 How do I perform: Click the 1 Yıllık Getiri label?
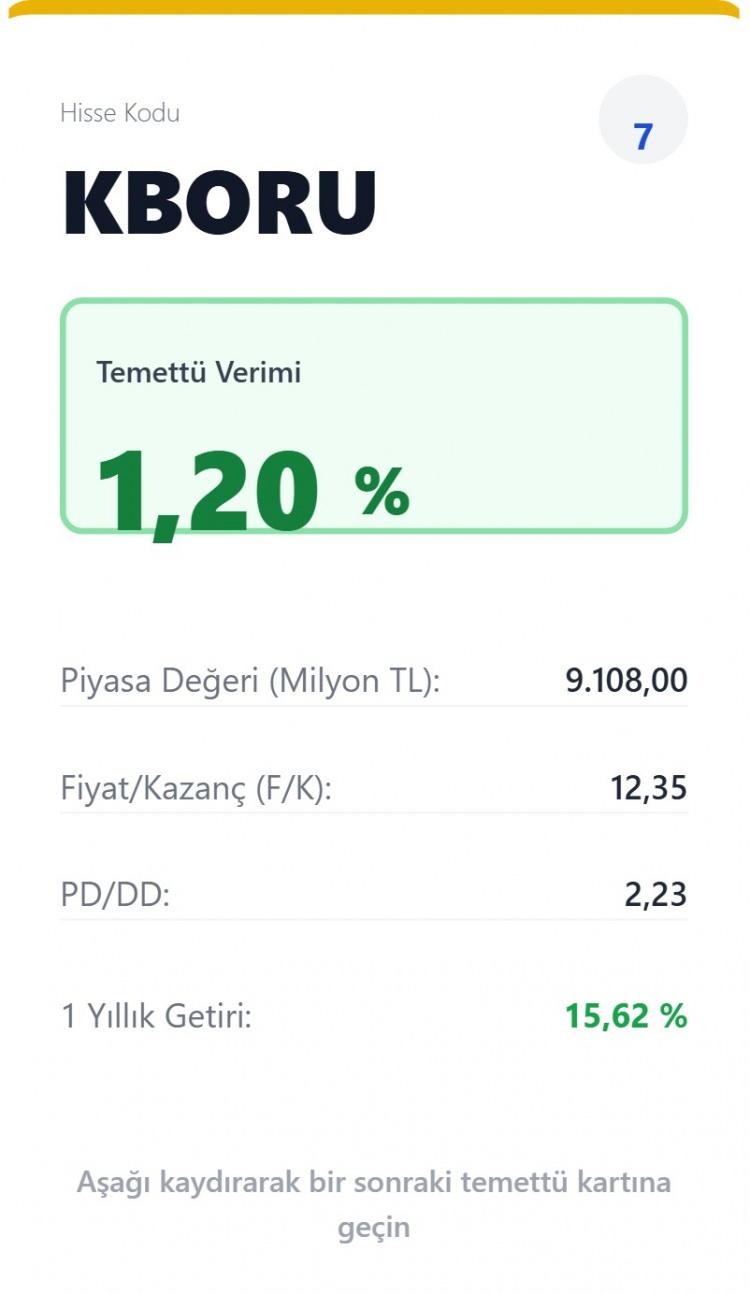[x=157, y=1017]
